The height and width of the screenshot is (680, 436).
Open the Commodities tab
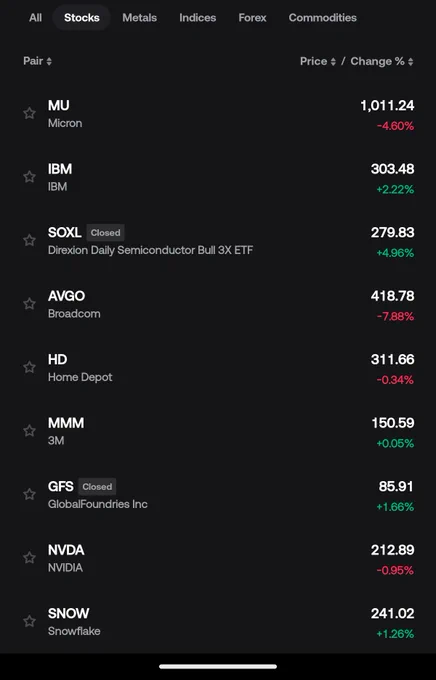coord(323,18)
